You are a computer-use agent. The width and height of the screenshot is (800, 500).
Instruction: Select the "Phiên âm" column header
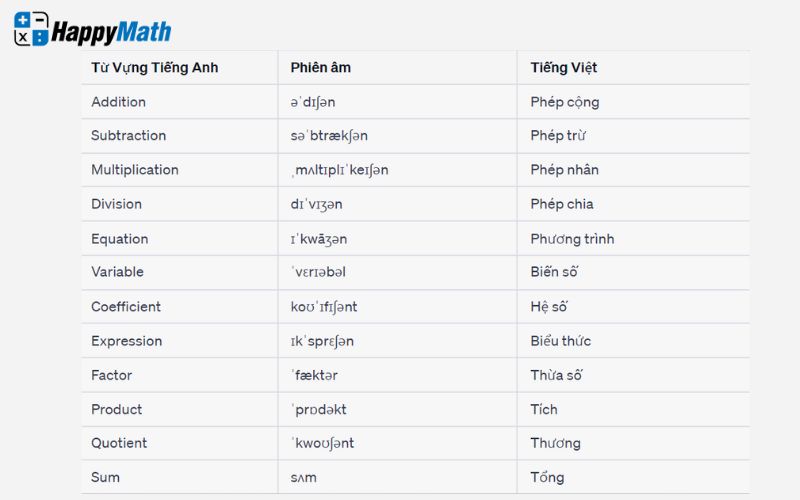tap(320, 68)
